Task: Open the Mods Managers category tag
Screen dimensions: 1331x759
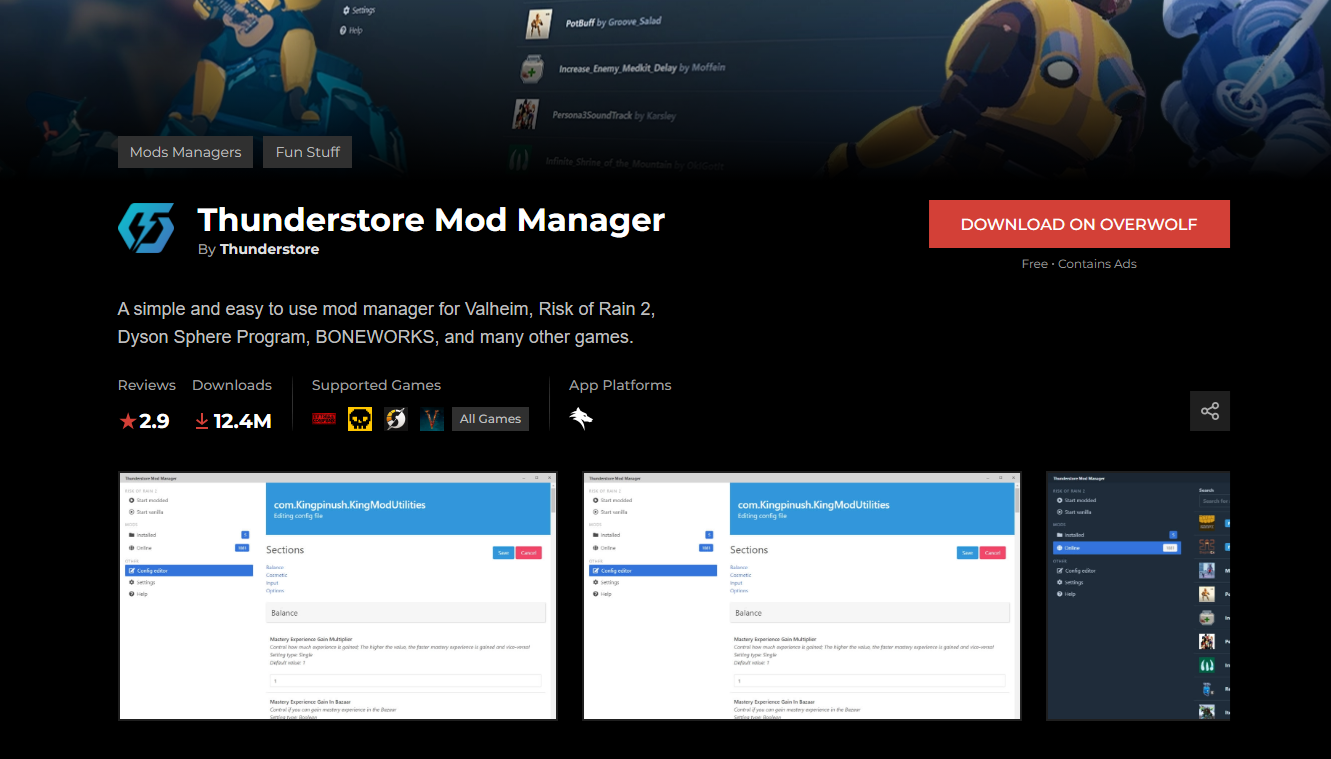Action: click(x=185, y=152)
